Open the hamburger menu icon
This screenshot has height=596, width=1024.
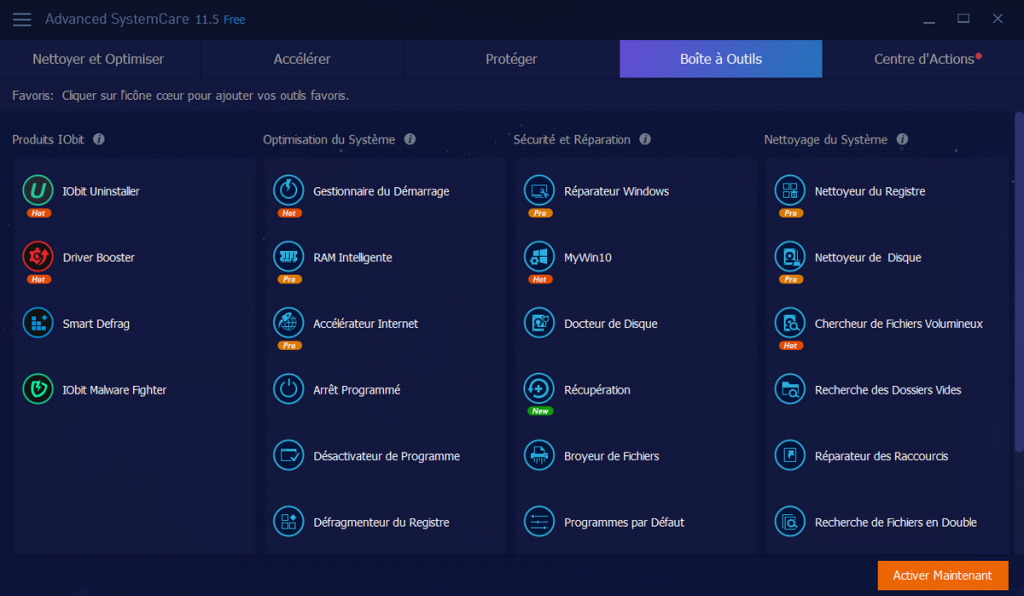pyautogui.click(x=22, y=20)
